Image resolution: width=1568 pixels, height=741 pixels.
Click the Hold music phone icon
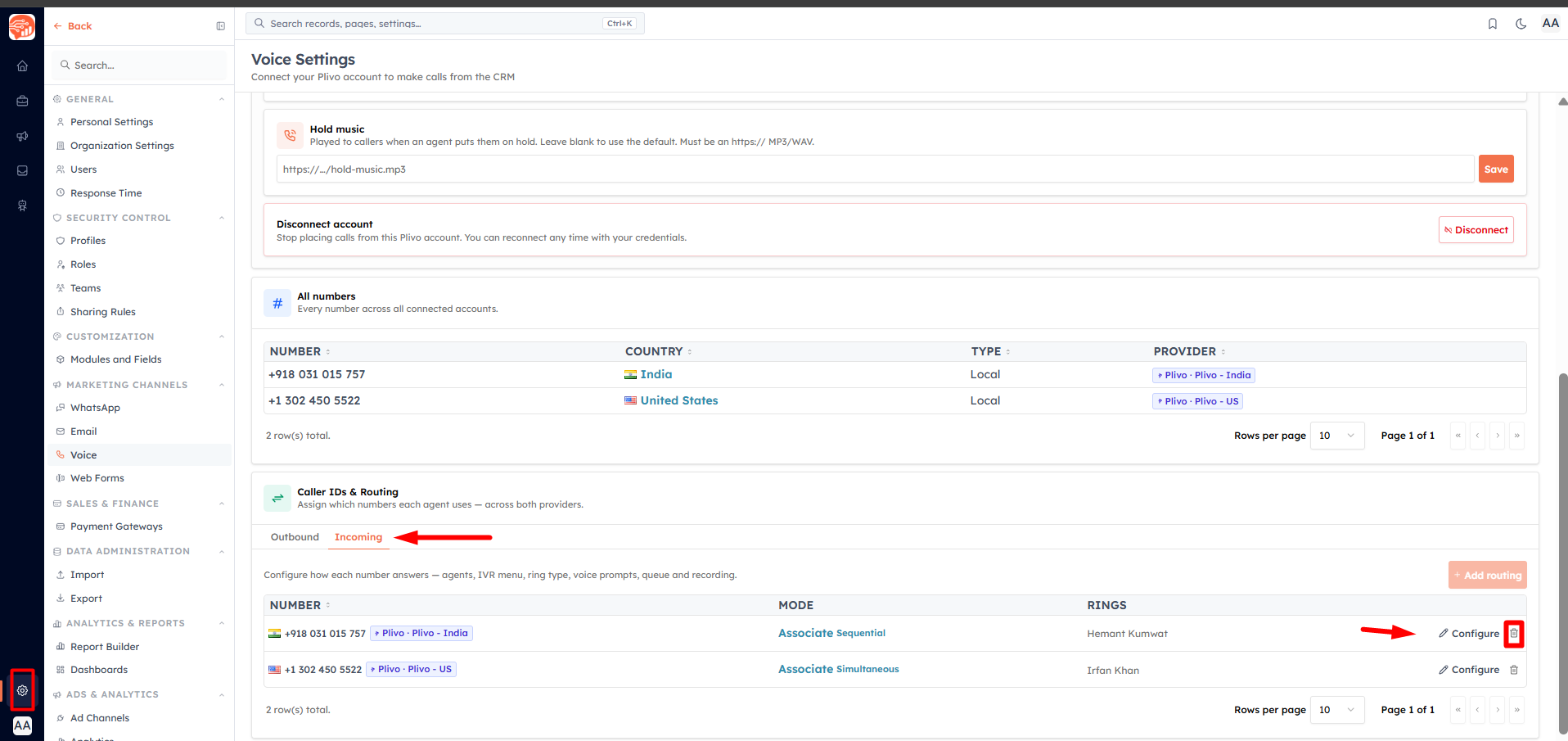click(x=290, y=135)
